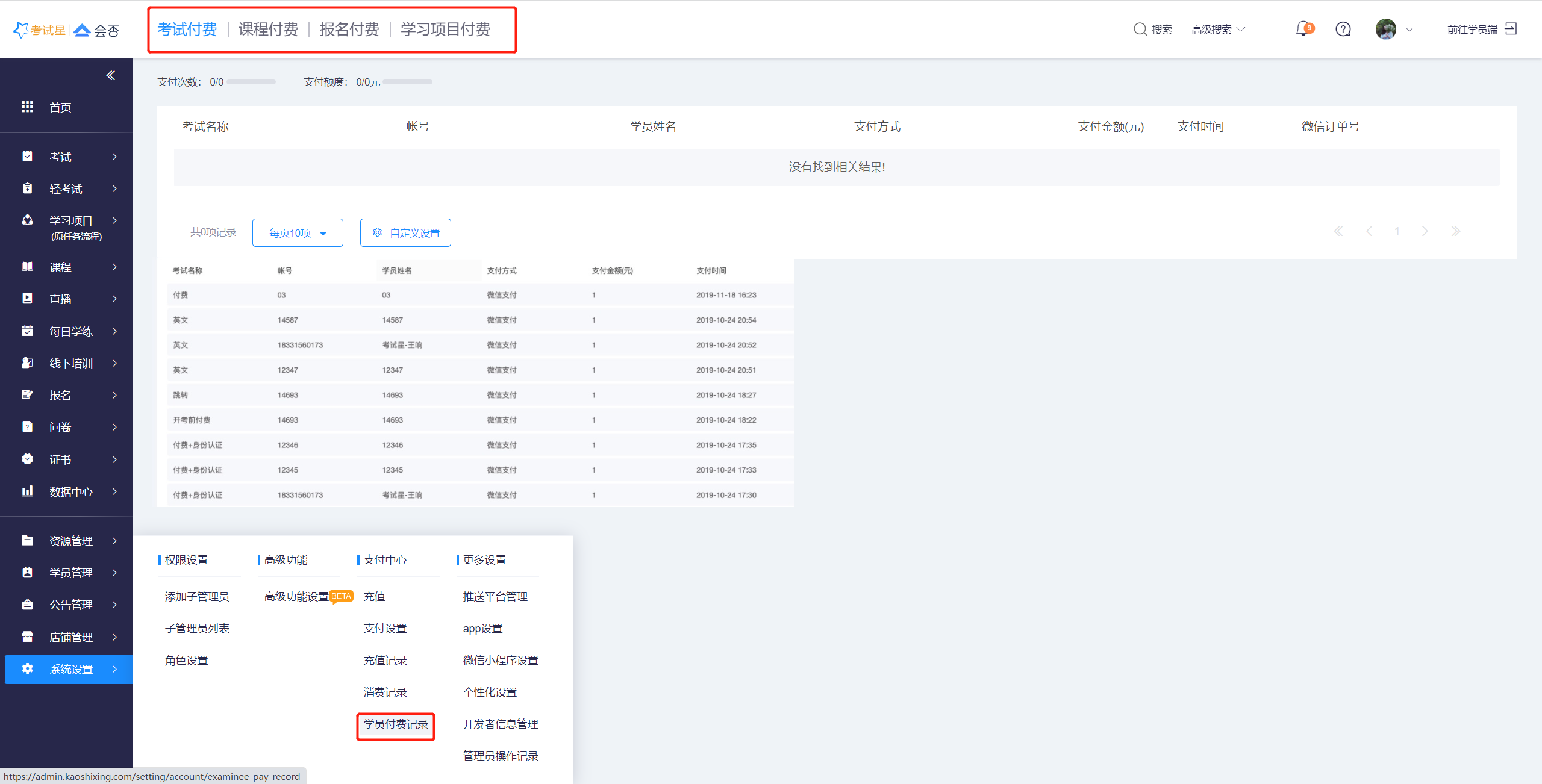Expand the 学员管理 sidebar submenu arrow
This screenshot has width=1542, height=784.
point(114,573)
